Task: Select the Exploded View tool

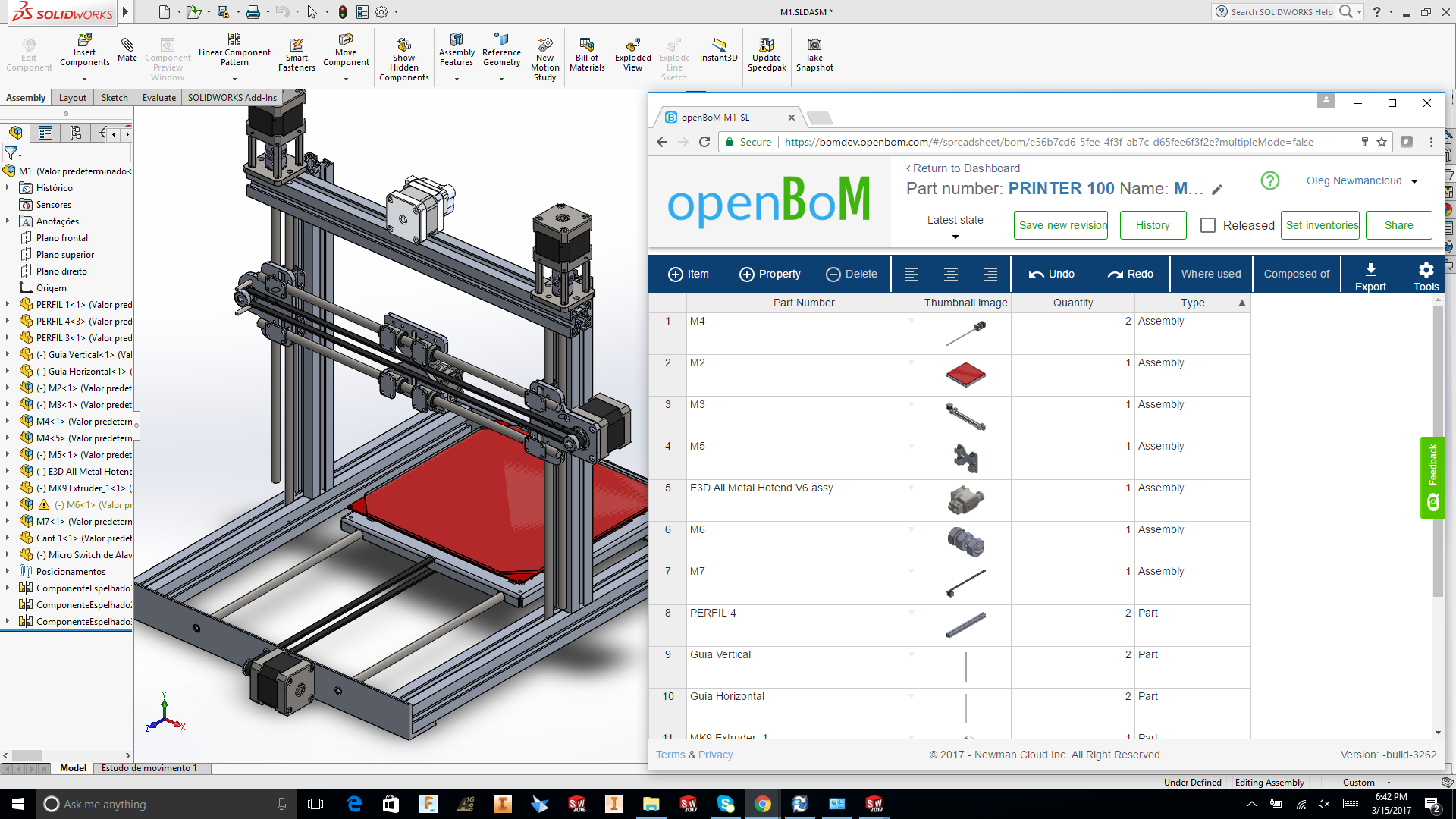Action: [632, 46]
